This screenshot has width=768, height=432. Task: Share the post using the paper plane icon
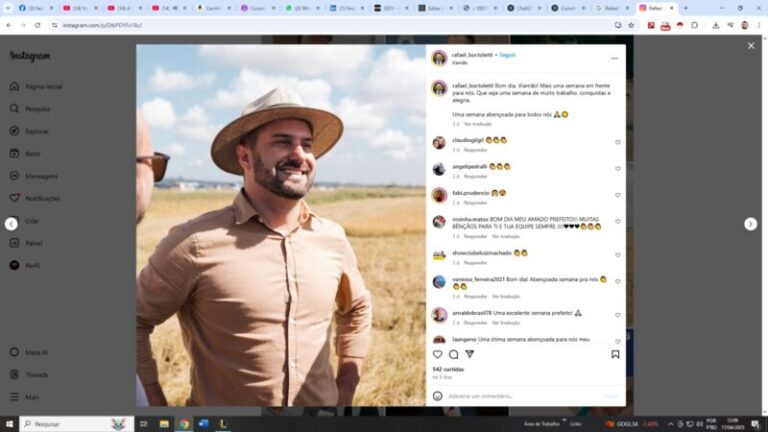click(x=469, y=354)
